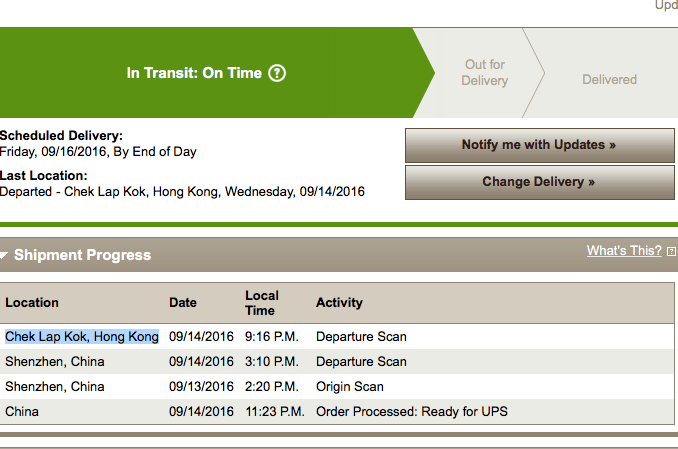Select the Delivered progress step
This screenshot has width=678, height=449.
(x=609, y=80)
